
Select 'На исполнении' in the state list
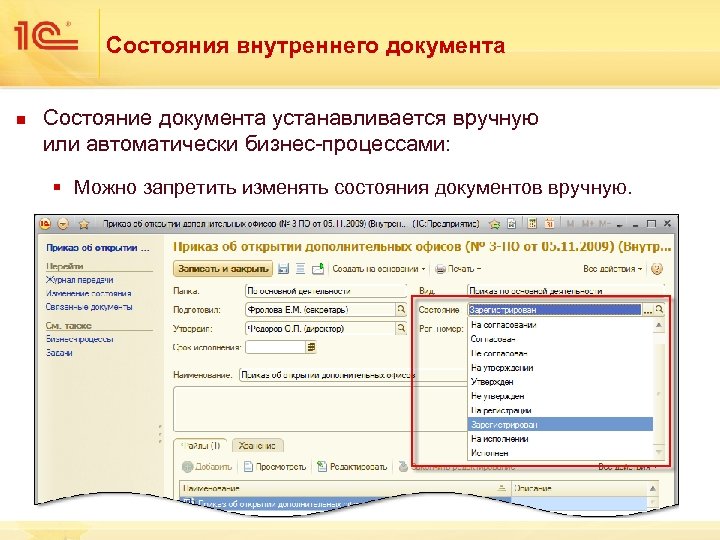pos(560,439)
